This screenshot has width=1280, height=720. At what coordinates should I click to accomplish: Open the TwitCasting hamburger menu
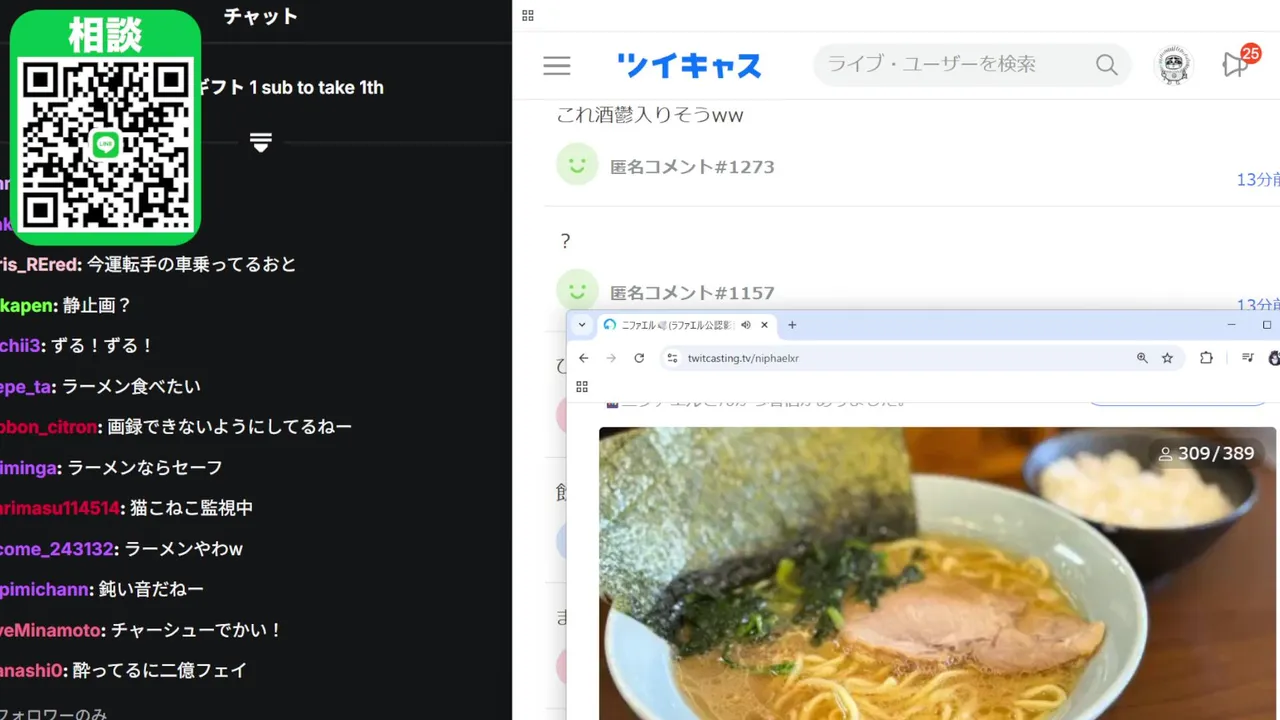click(x=557, y=66)
